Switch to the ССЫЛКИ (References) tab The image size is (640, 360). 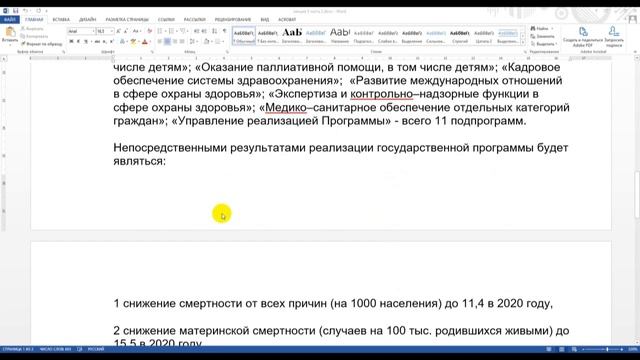[166, 20]
